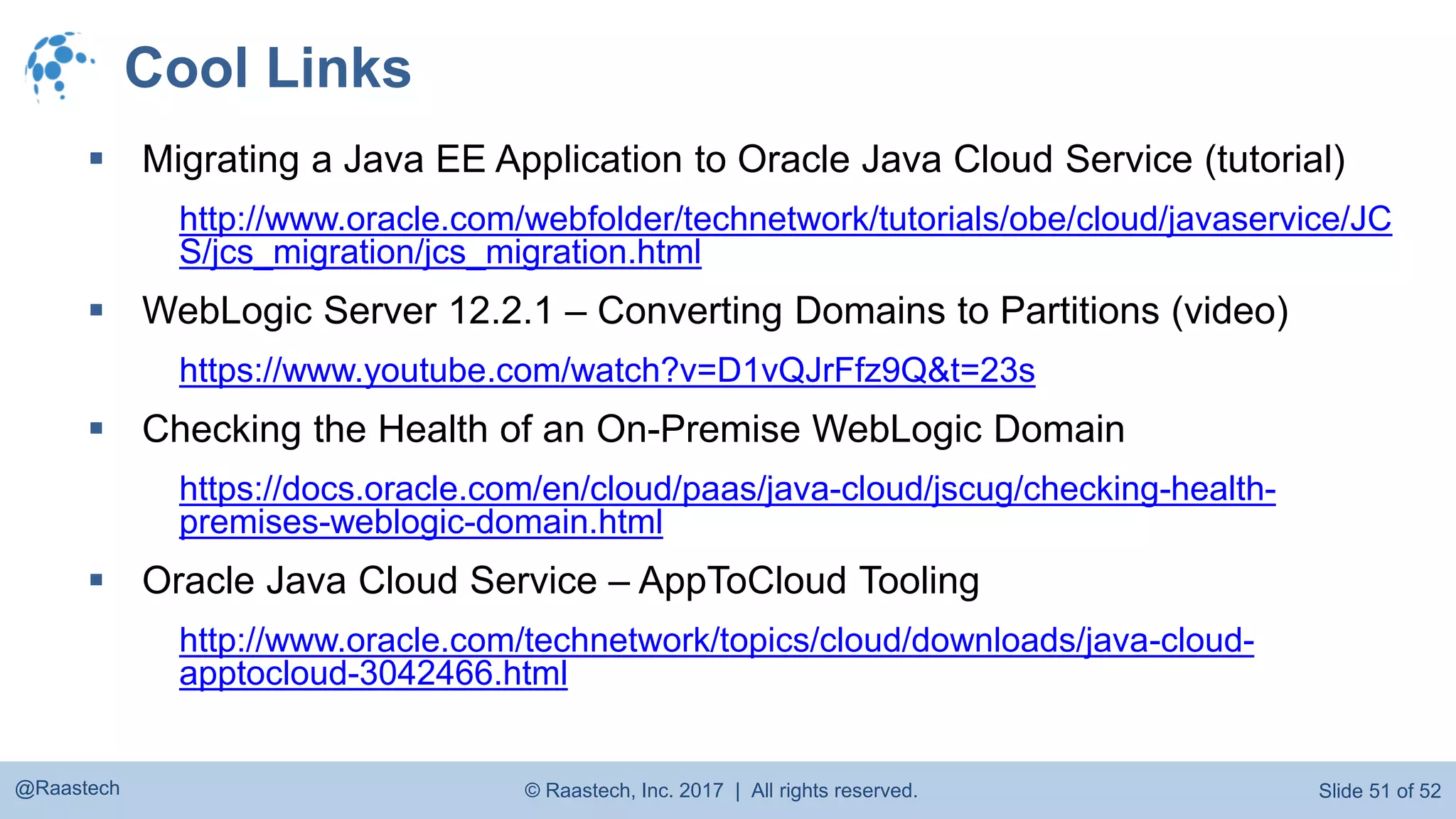Click 'Checking the Health of an On-Premise' text
This screenshot has height=819, width=1456.
pos(633,429)
